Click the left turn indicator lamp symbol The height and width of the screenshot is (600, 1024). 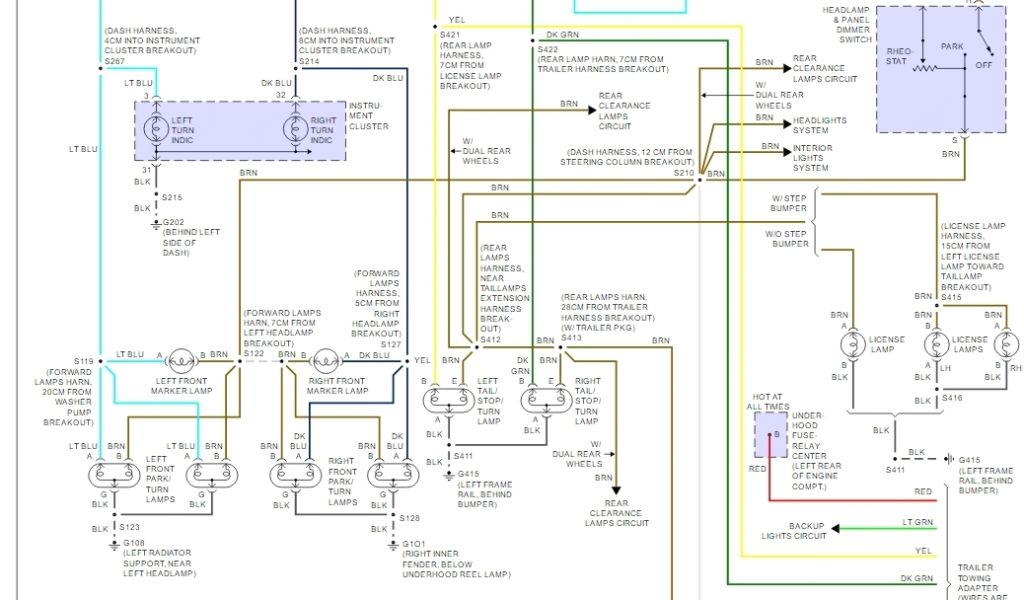(155, 129)
